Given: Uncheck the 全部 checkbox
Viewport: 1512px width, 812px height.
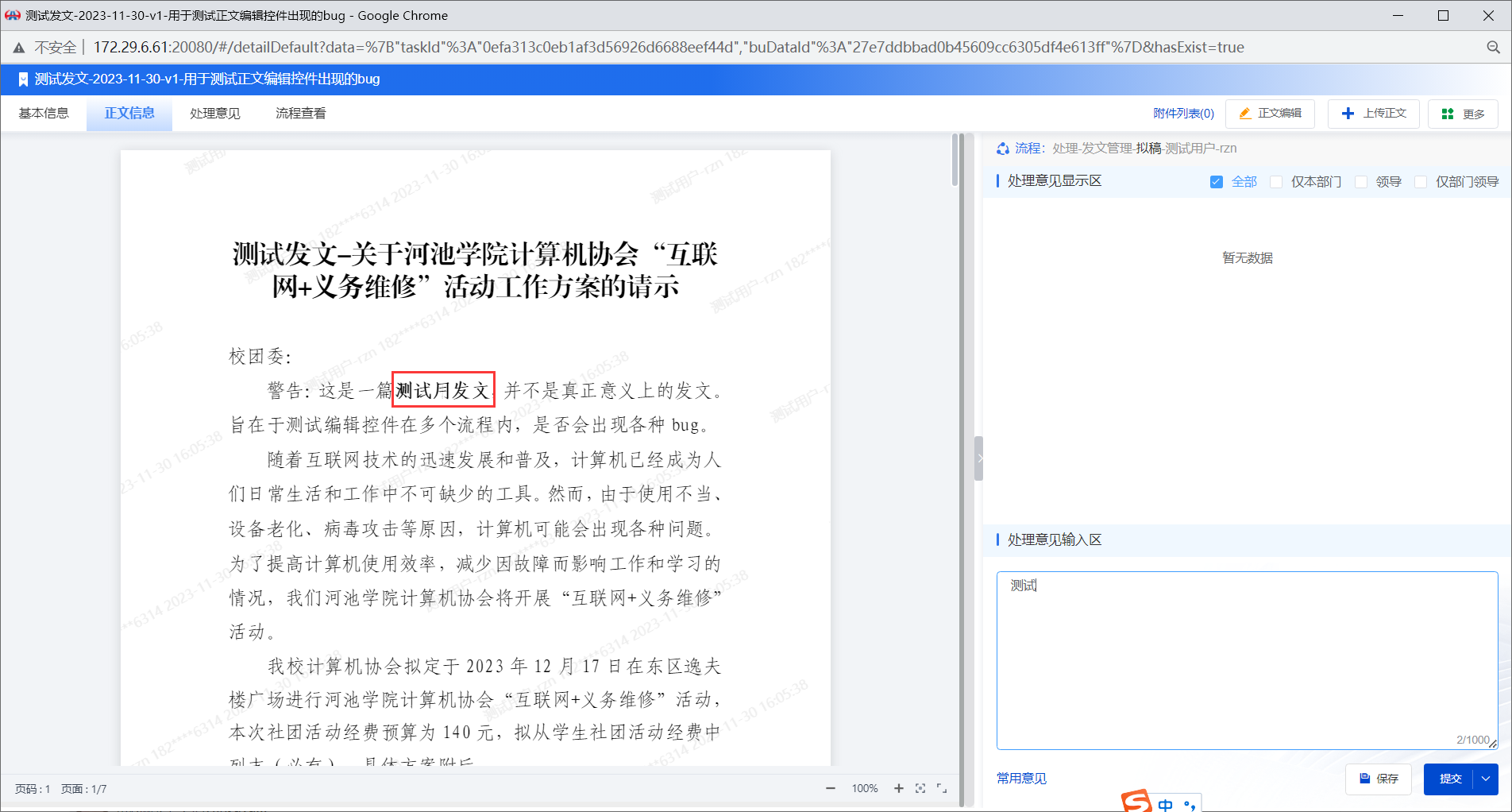Looking at the screenshot, I should (x=1216, y=182).
